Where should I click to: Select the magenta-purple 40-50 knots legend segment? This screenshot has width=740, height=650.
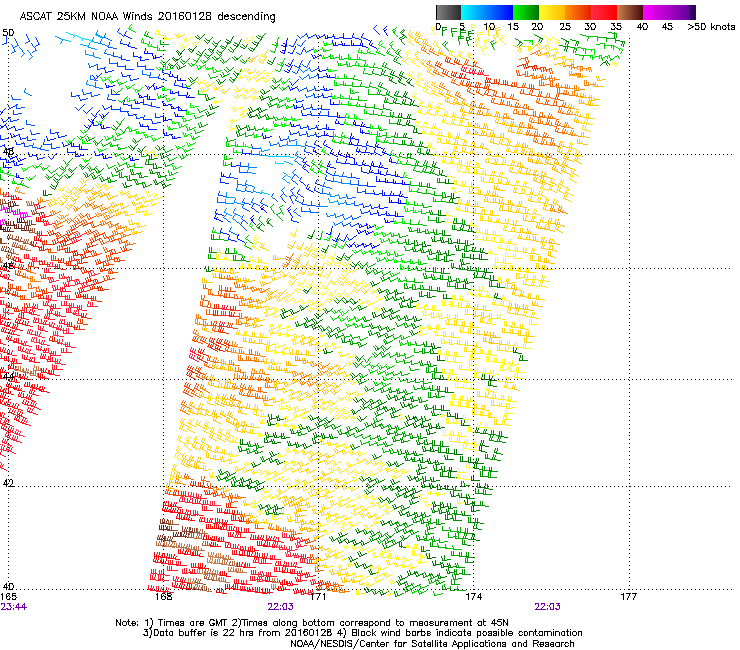[x=669, y=12]
